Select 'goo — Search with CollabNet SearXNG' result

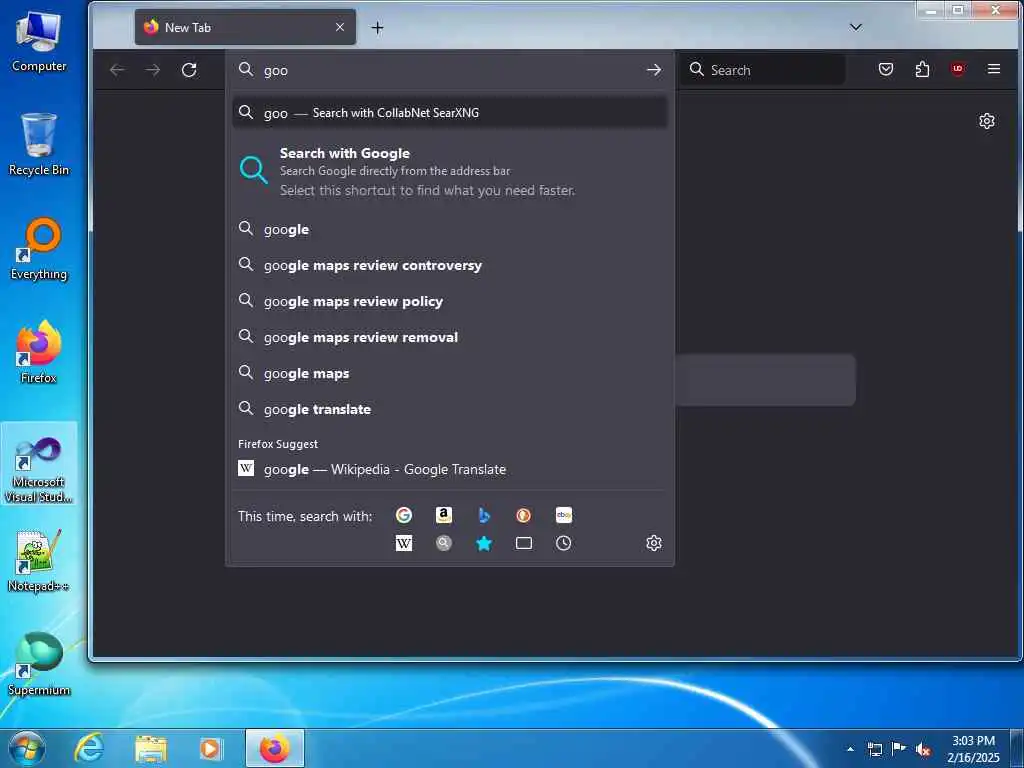pyautogui.click(x=450, y=112)
